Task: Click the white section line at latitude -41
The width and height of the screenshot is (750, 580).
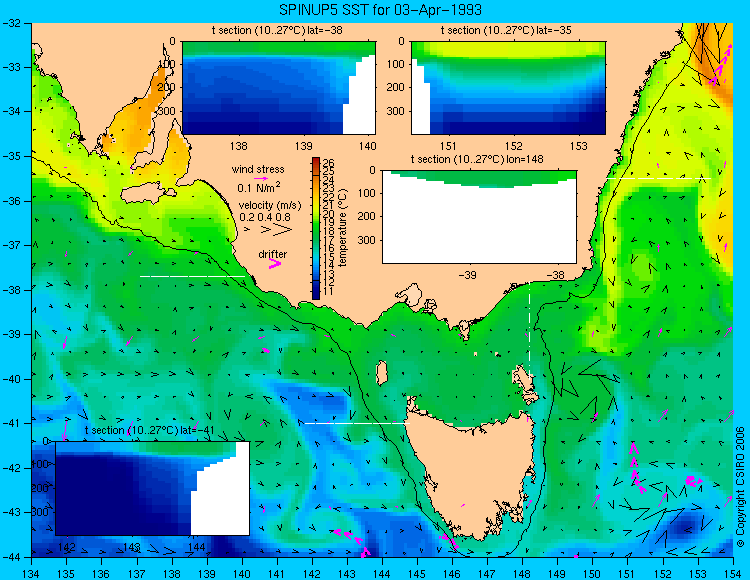Action: tap(357, 423)
